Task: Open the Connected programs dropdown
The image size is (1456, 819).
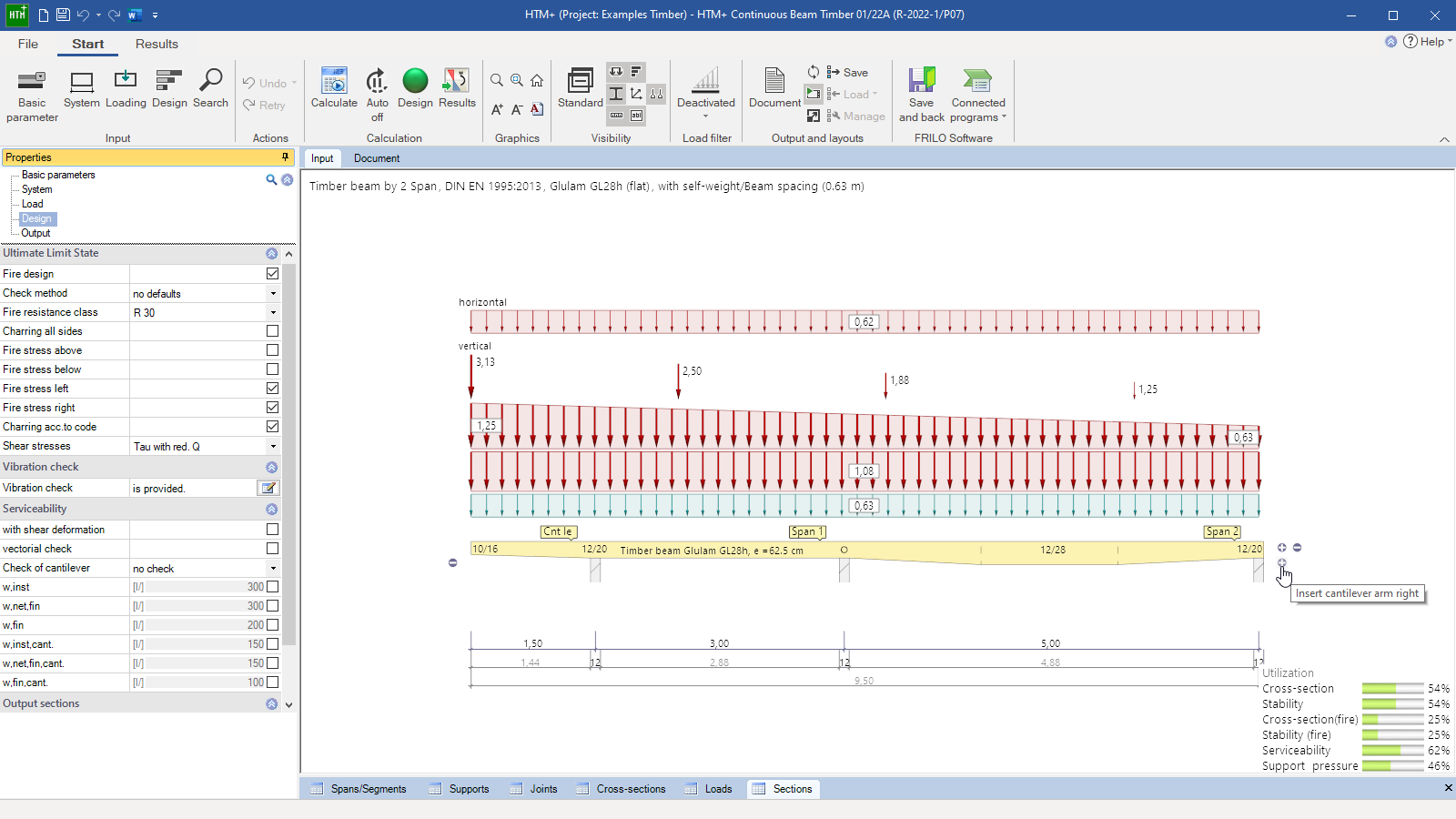Action: click(978, 96)
